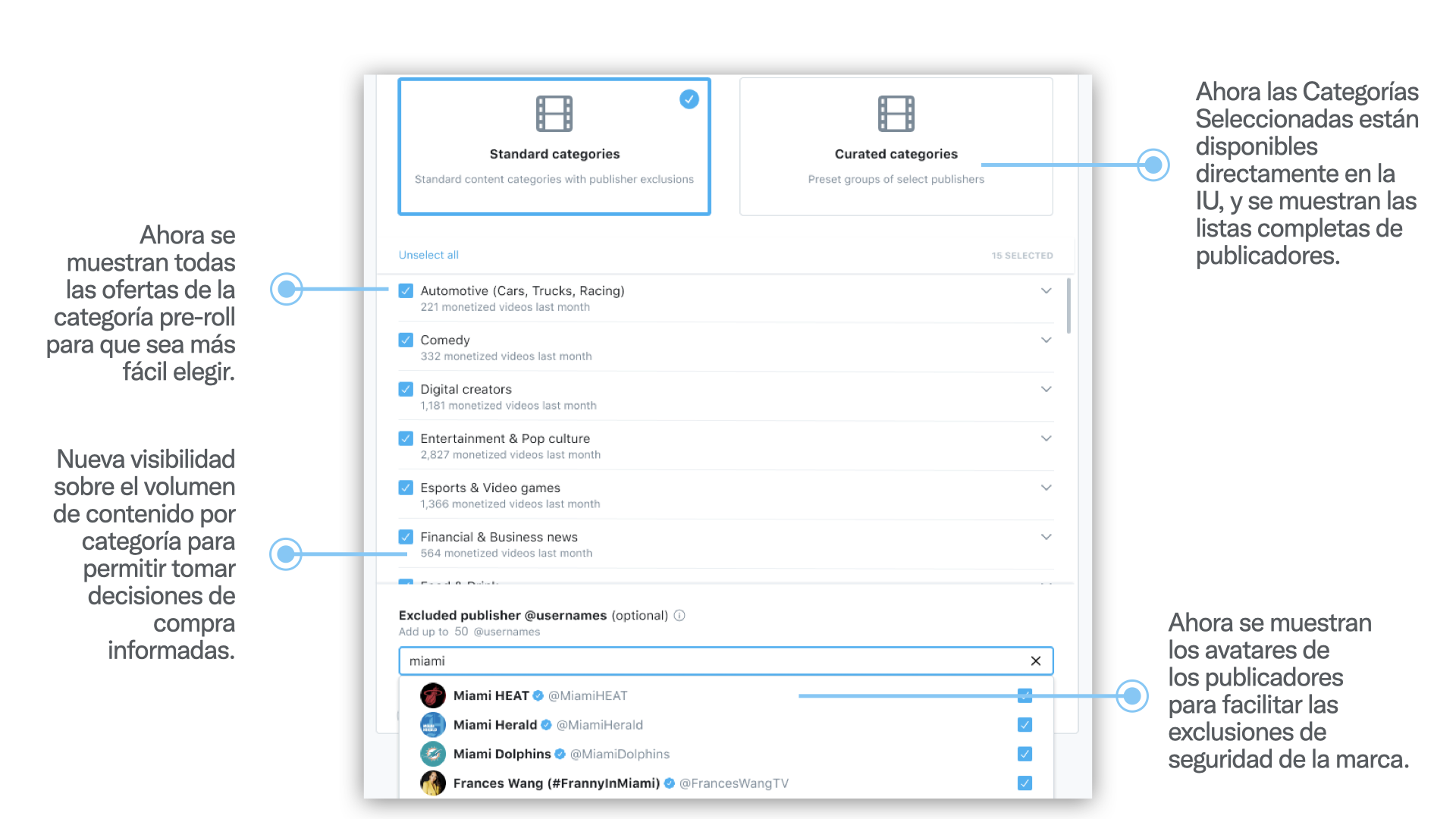Click the Excluded publisher info icon
1456x819 pixels.
679,616
